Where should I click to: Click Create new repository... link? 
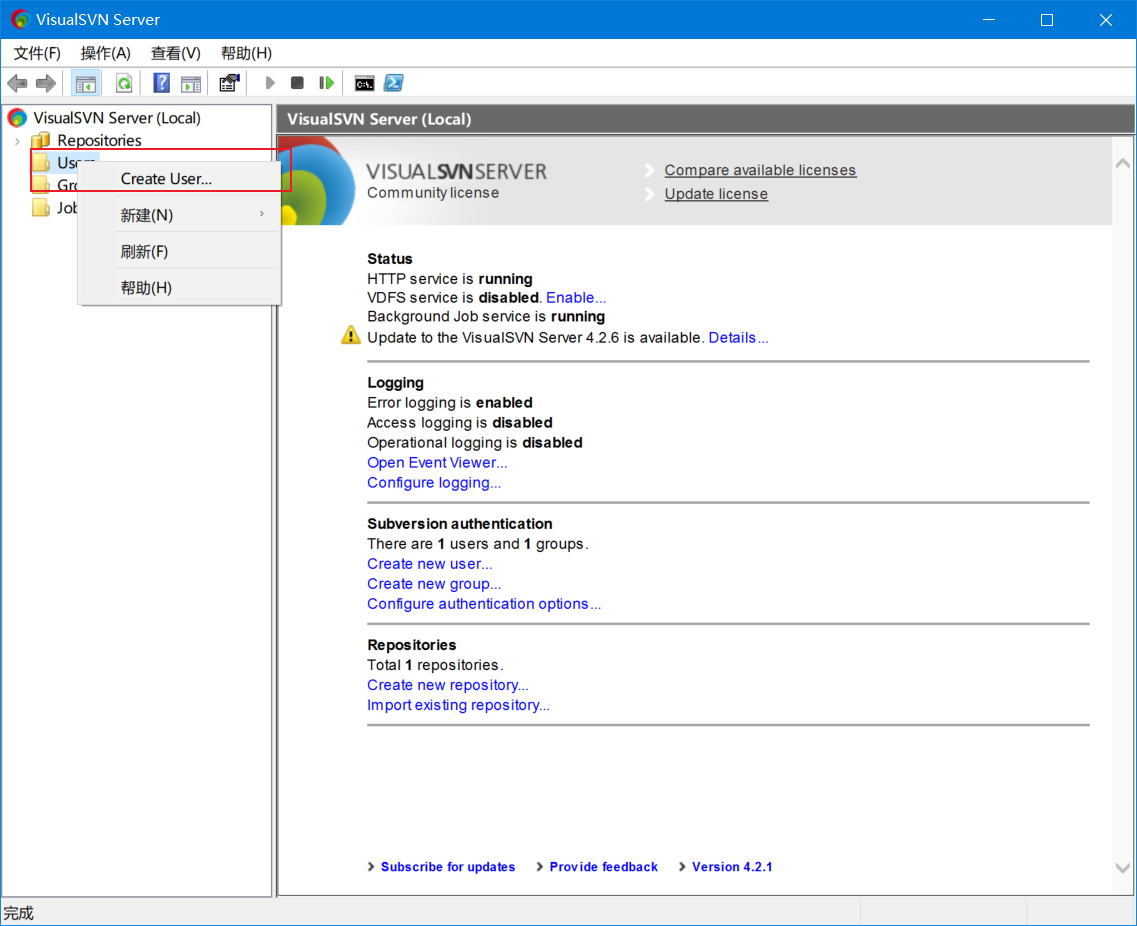coord(447,685)
